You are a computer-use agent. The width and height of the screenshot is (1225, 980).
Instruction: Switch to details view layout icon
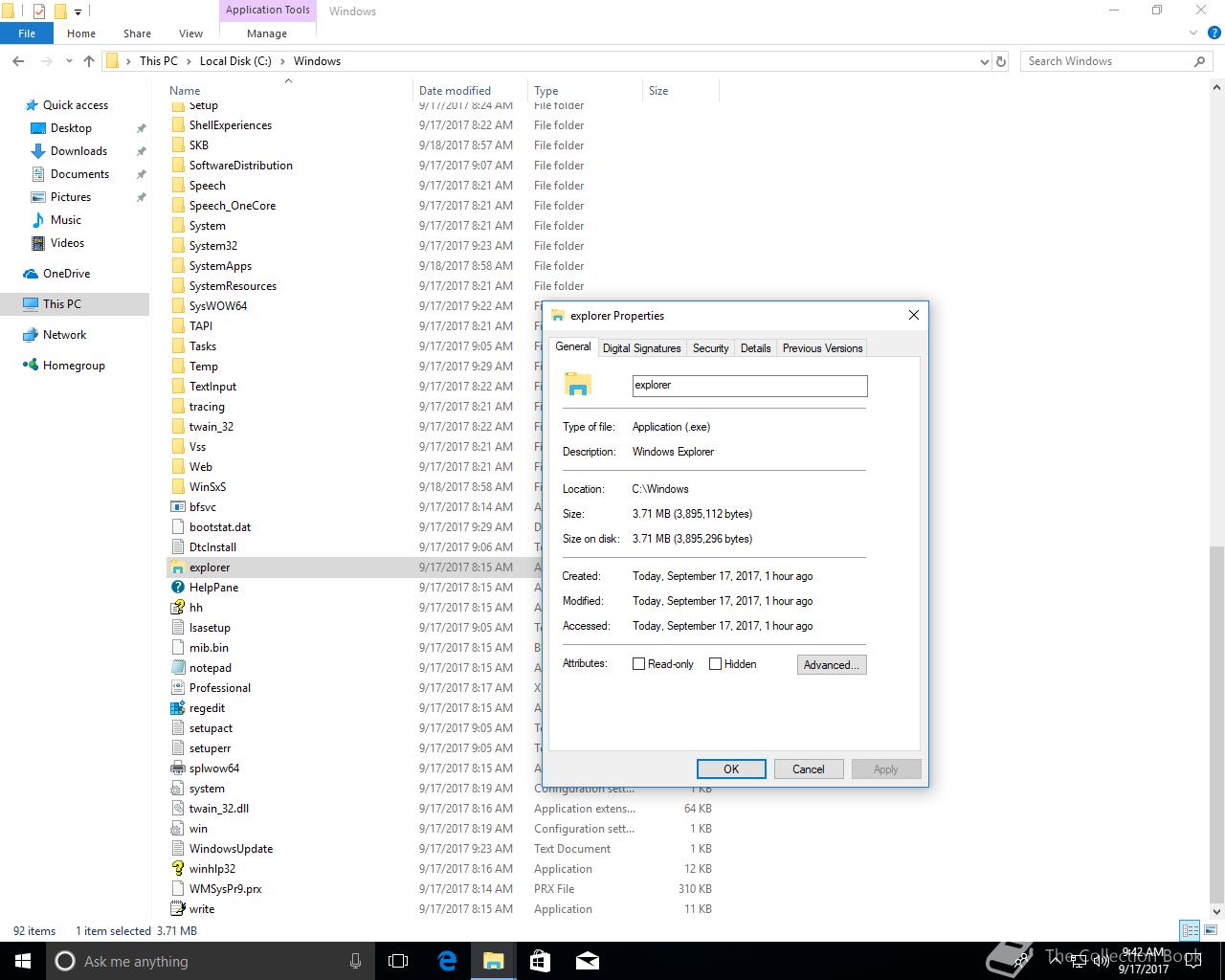click(1190, 930)
